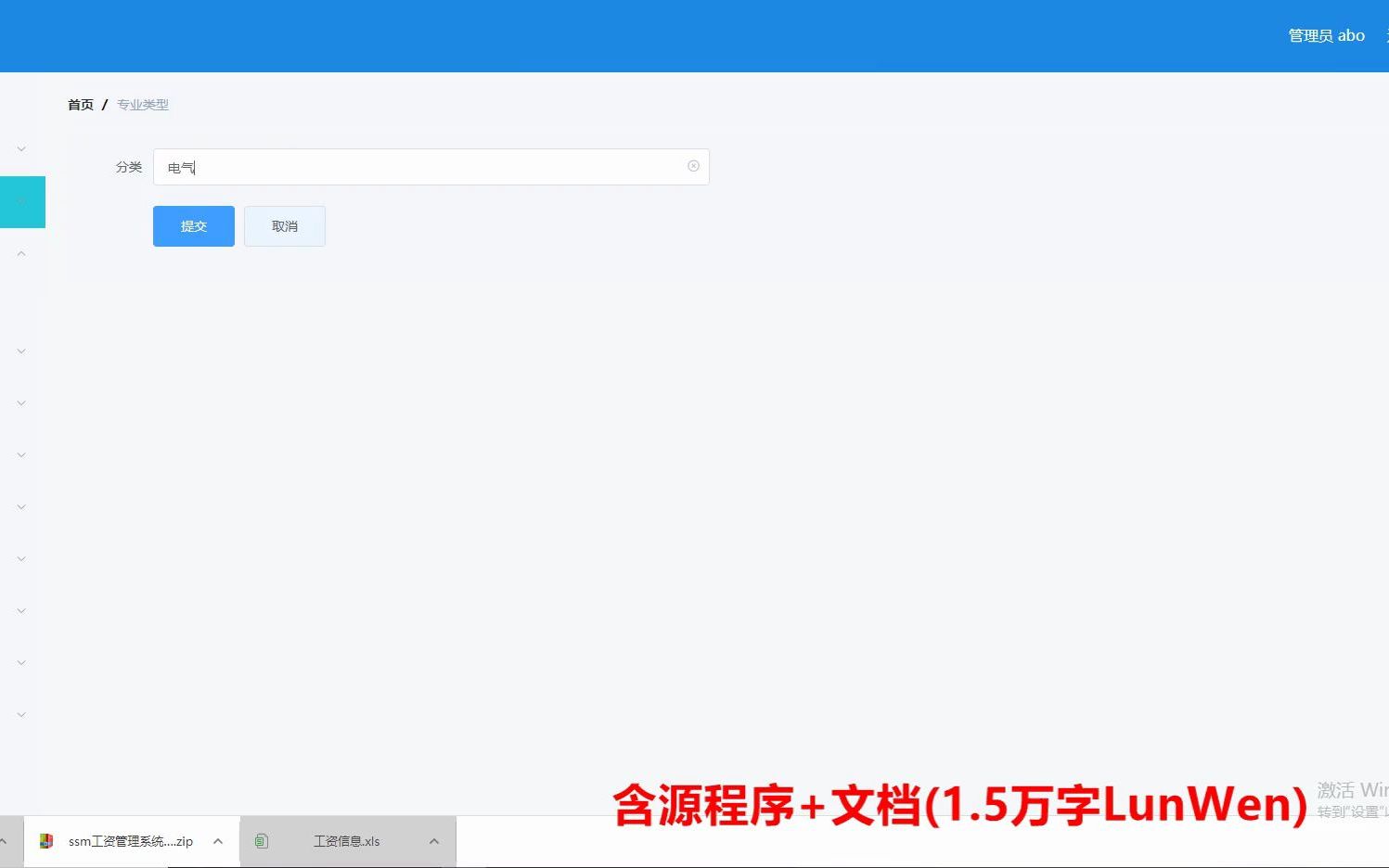Go to 首页 in the breadcrumb

pyautogui.click(x=81, y=105)
